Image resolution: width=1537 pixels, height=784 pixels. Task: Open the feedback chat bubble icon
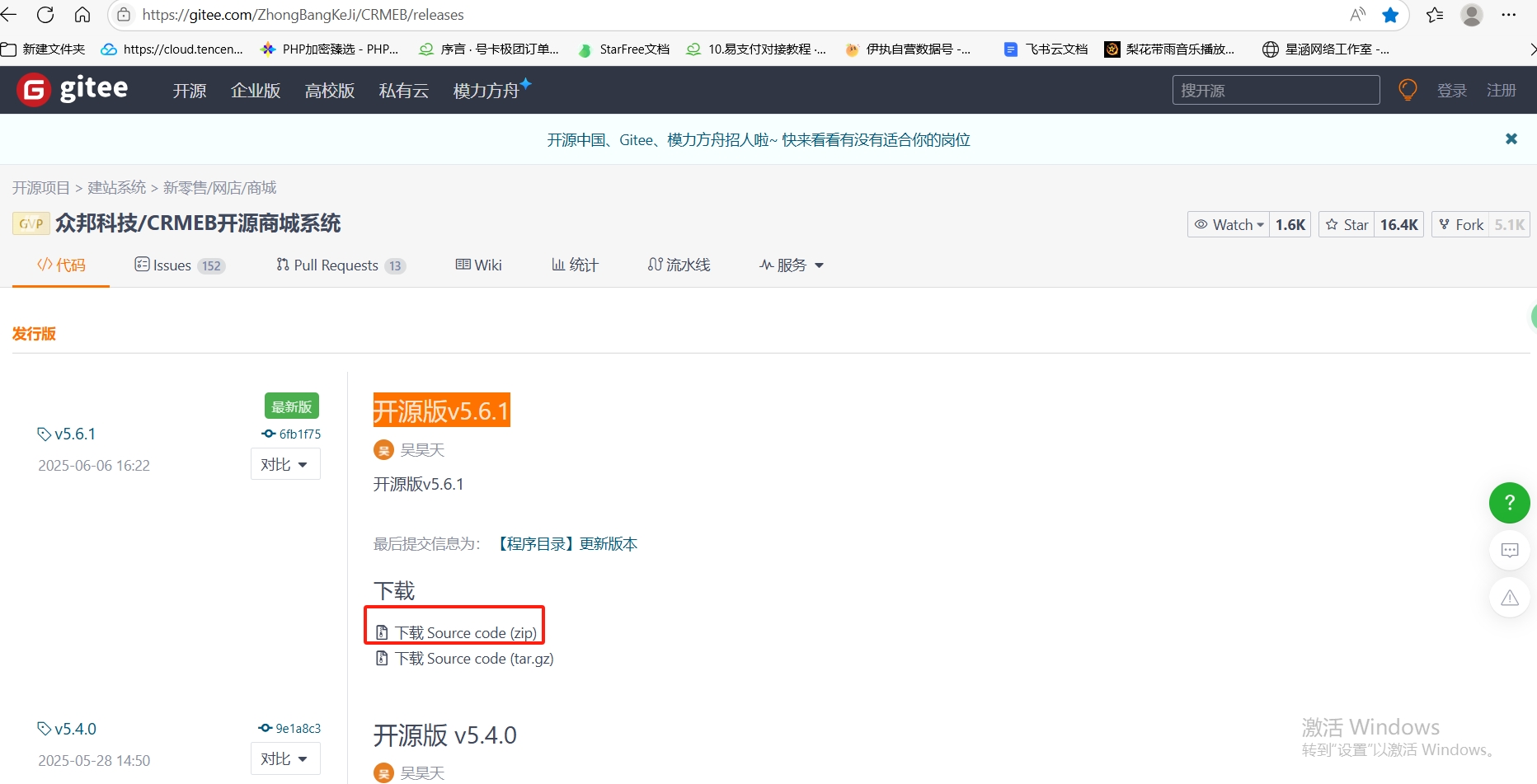(1510, 550)
